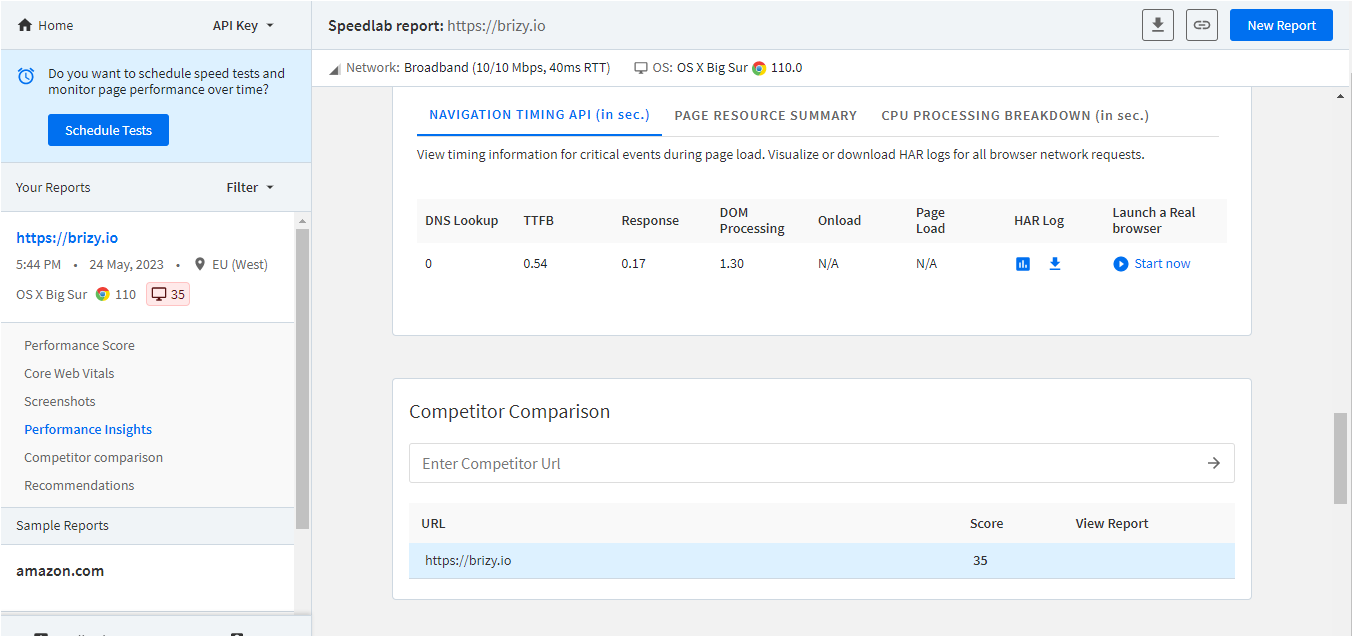Click the monitor OS icon in info bar
Image resolution: width=1353 pixels, height=637 pixels.
click(x=641, y=68)
